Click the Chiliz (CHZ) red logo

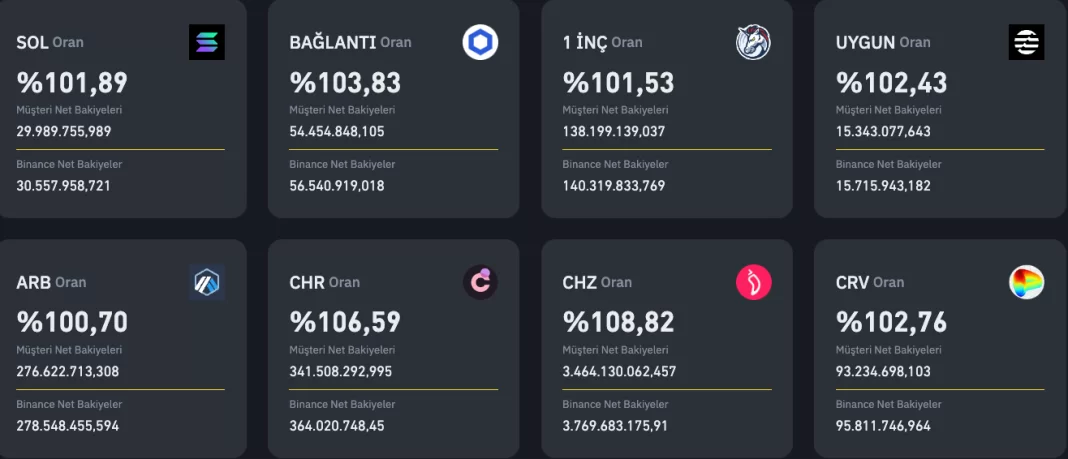pyautogui.click(x=753, y=283)
